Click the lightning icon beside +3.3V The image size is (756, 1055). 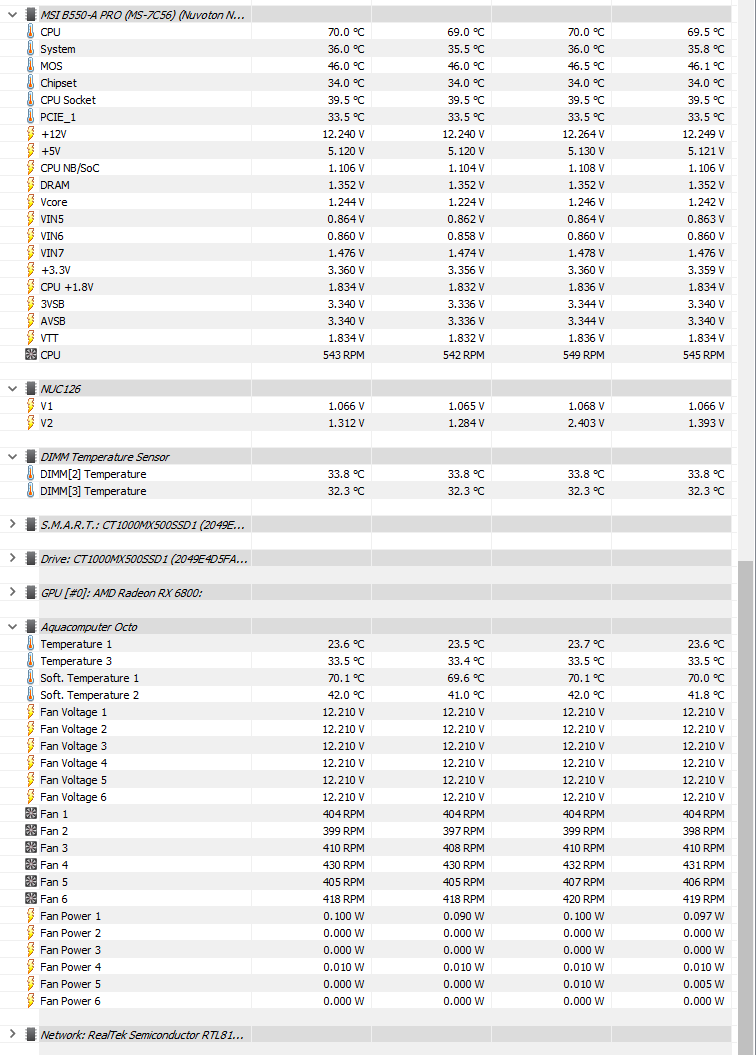(x=30, y=270)
